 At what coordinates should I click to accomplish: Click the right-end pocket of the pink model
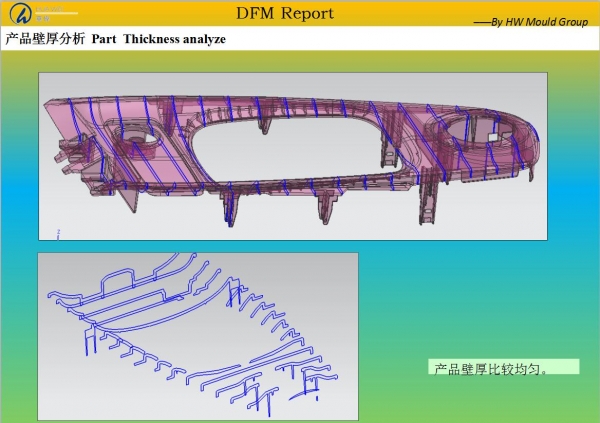coord(485,128)
